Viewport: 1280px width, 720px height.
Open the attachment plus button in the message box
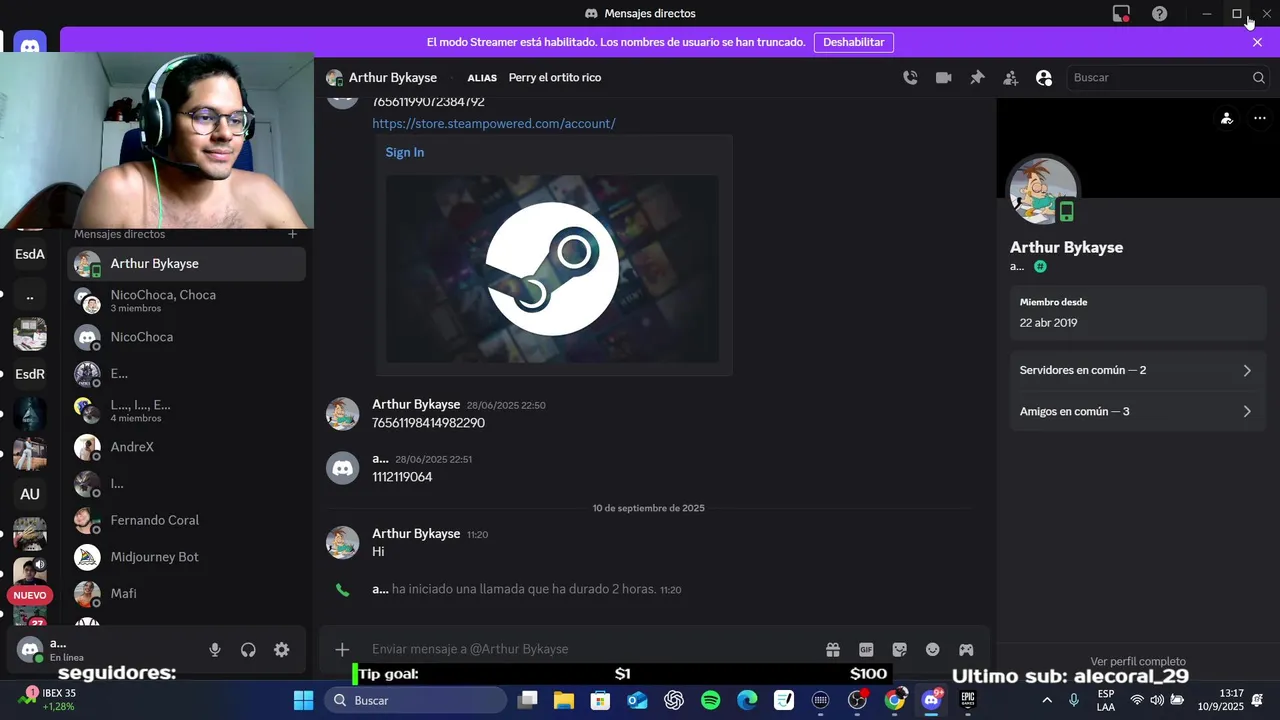[342, 649]
